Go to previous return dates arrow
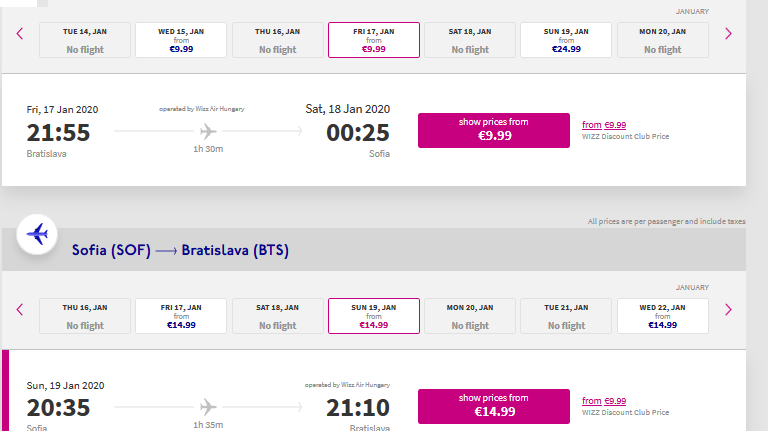Screen dimensions: 768x431 pyautogui.click(x=20, y=310)
